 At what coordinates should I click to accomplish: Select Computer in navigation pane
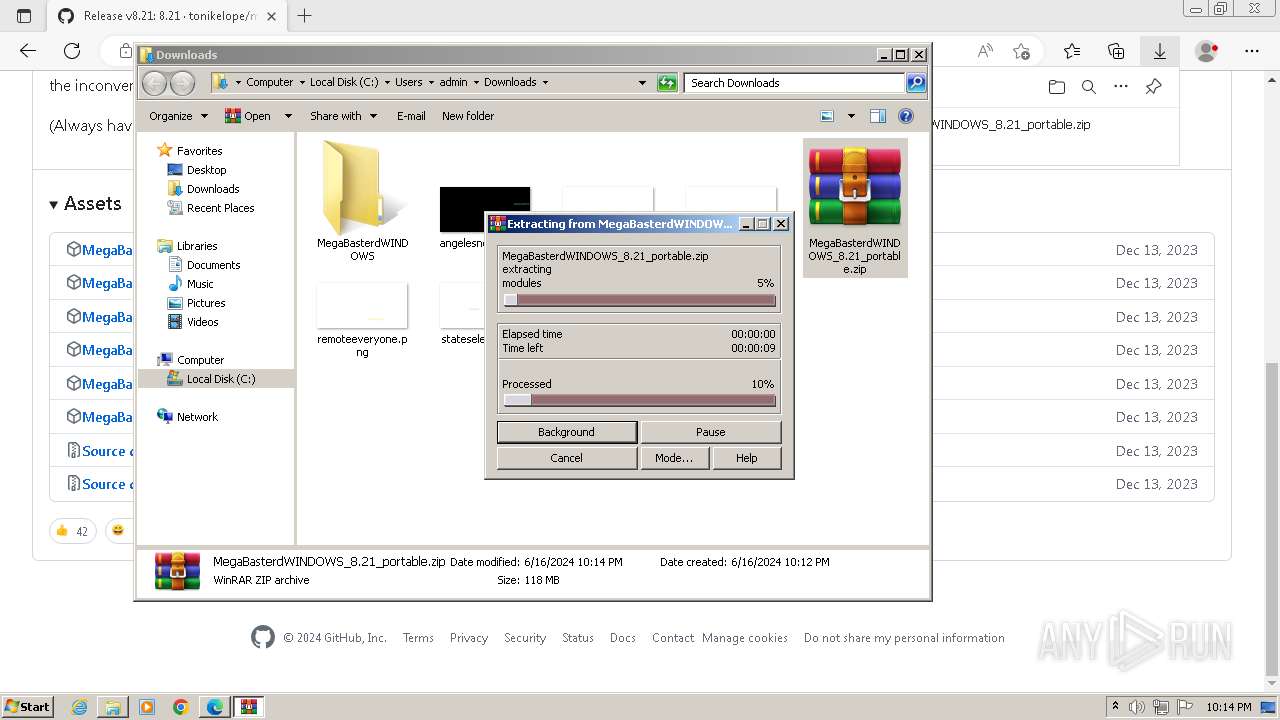200,360
